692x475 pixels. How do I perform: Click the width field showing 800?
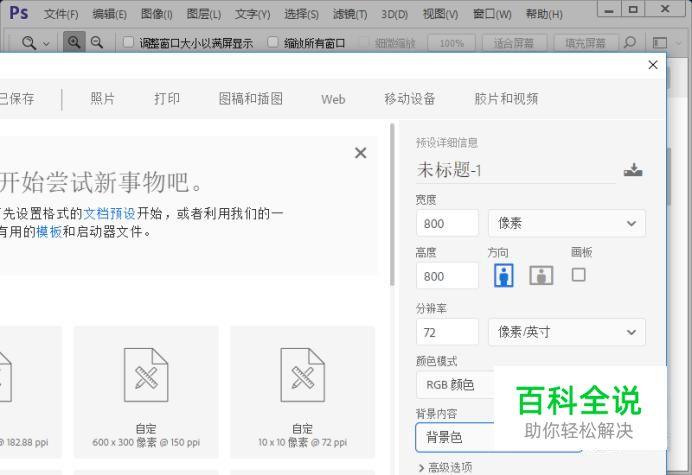point(447,223)
